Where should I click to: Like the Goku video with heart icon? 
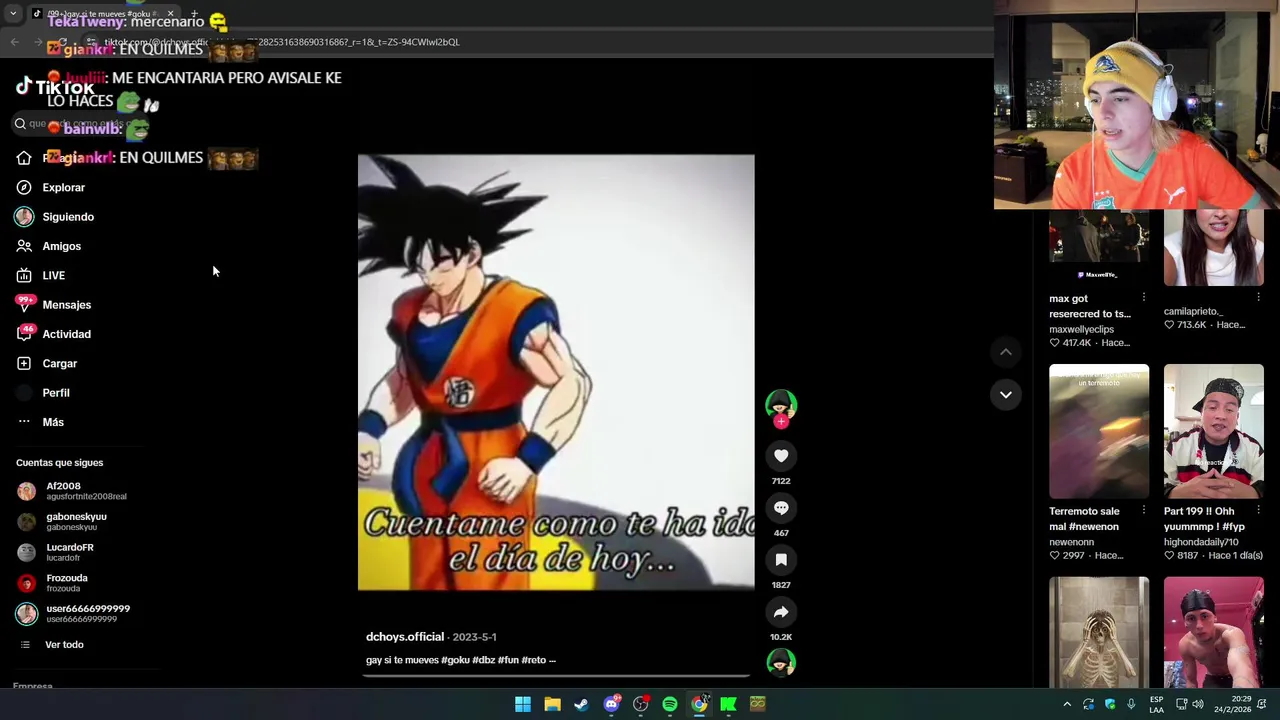781,456
